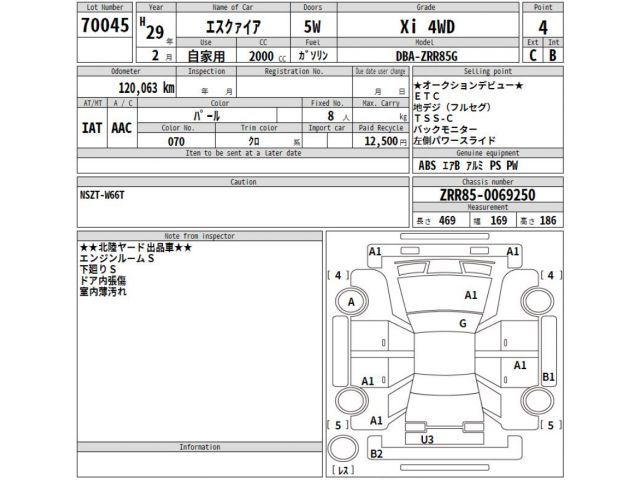Viewport: 640px width, 480px height.
Task: Click the front-left wheel marked A
Action: [x=351, y=302]
